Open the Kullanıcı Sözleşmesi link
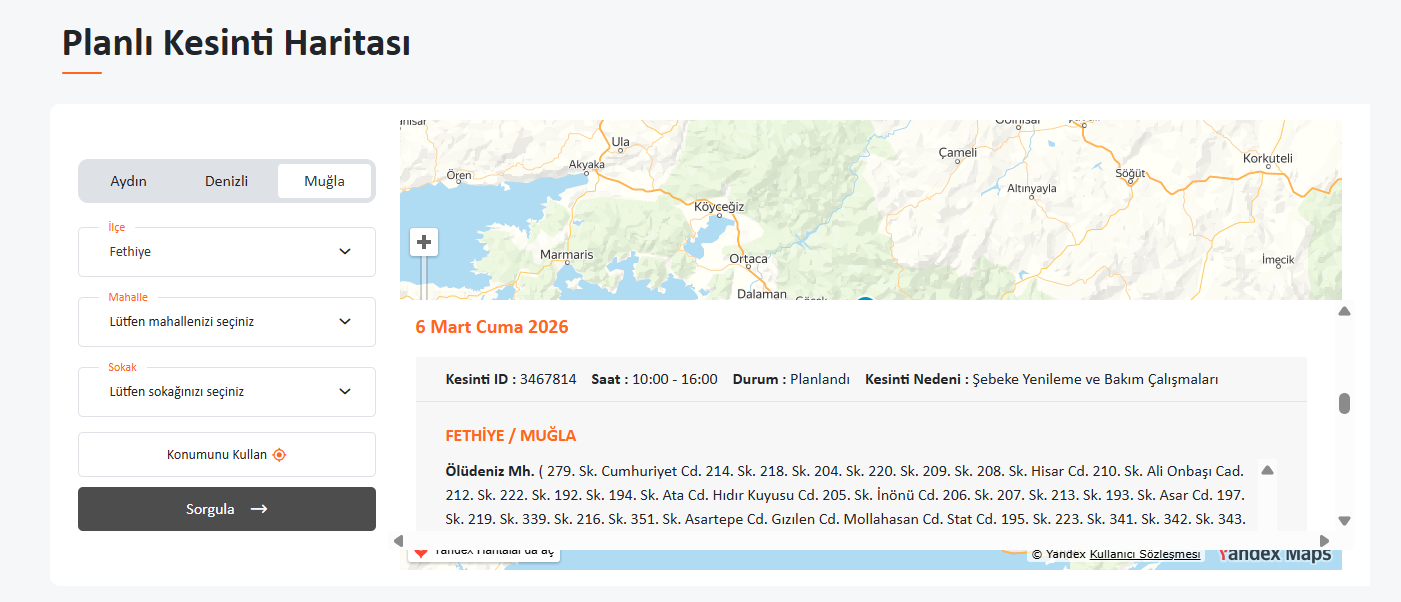The image size is (1401, 602). 1145,554
